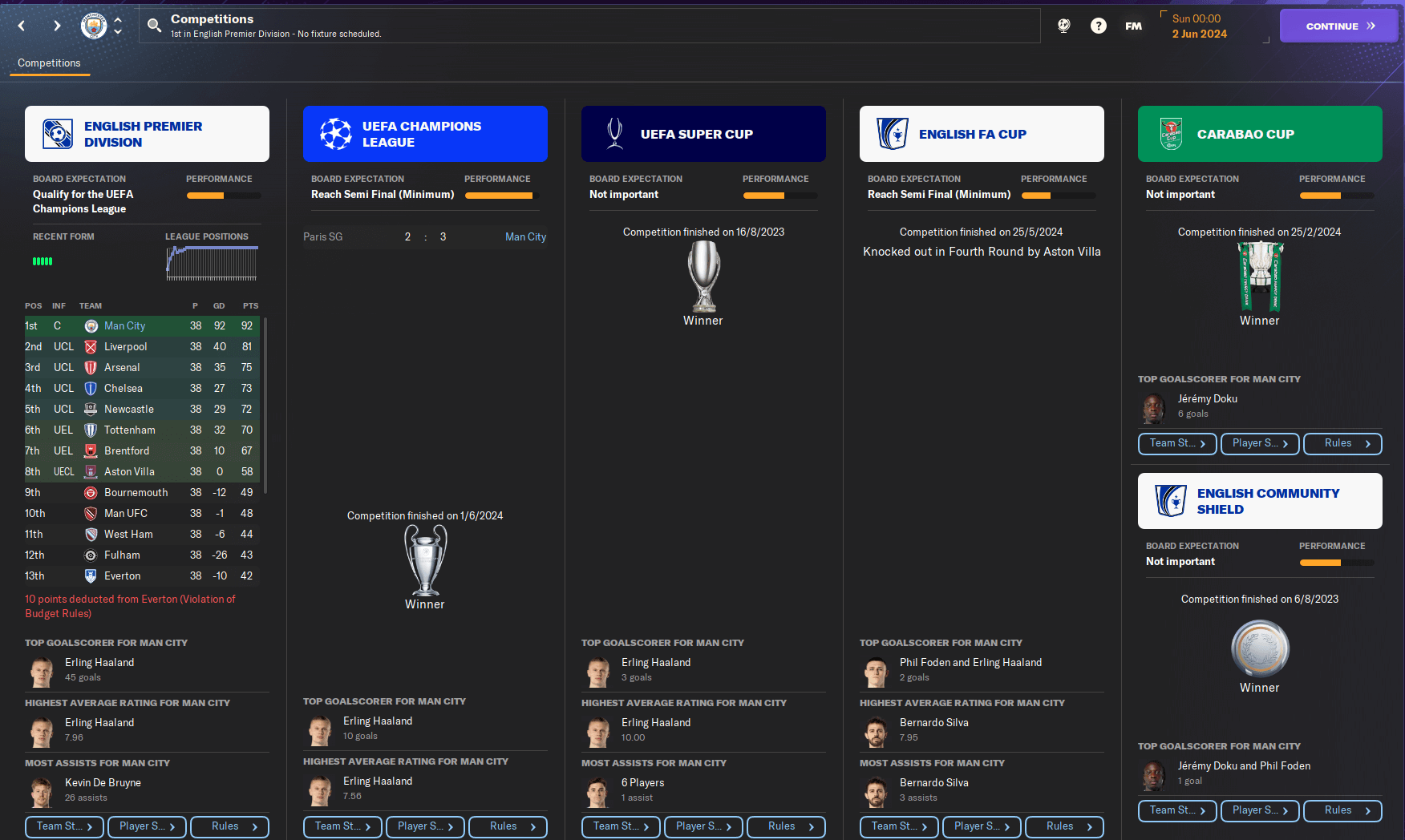Open the help question mark icon
This screenshot has width=1405, height=840.
pyautogui.click(x=1099, y=26)
